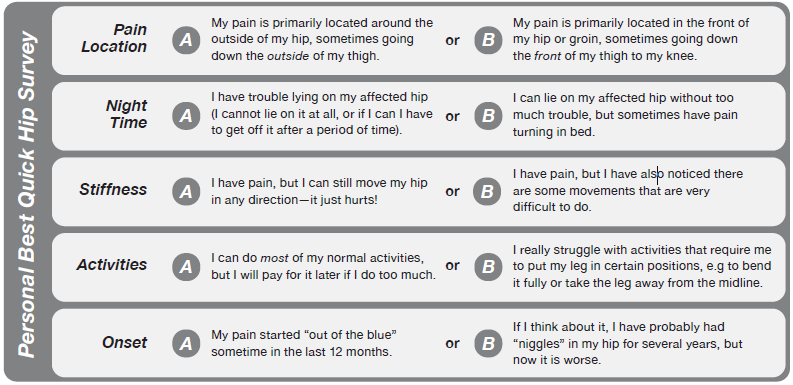The width and height of the screenshot is (793, 385).
Task: Select option B for Pain Location
Action: (x=488, y=39)
